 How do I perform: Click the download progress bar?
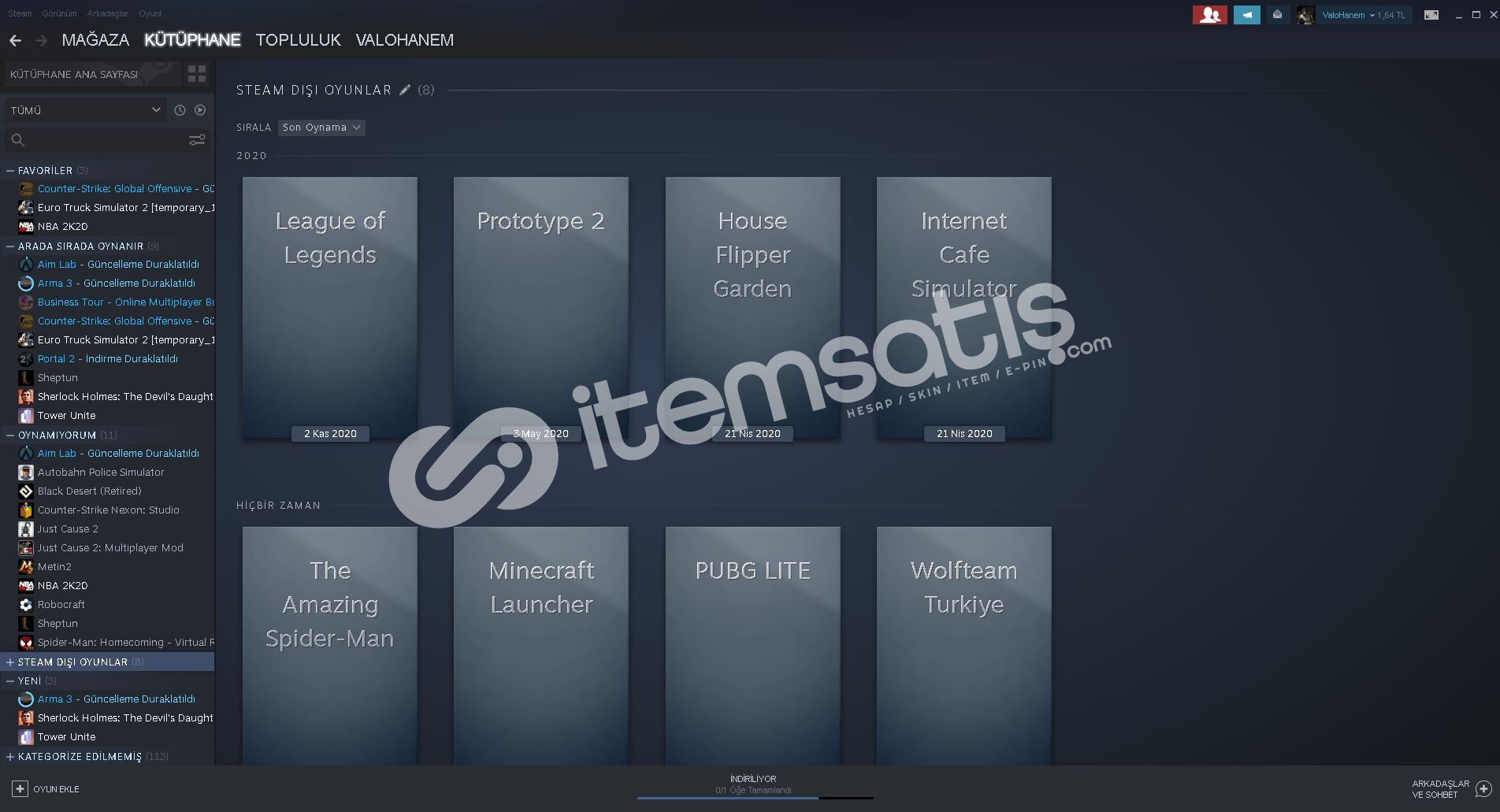(x=755, y=798)
